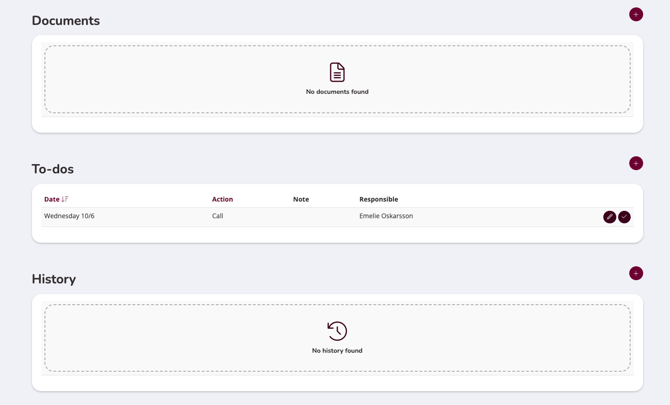
Task: Click the document file icon
Action: [337, 72]
